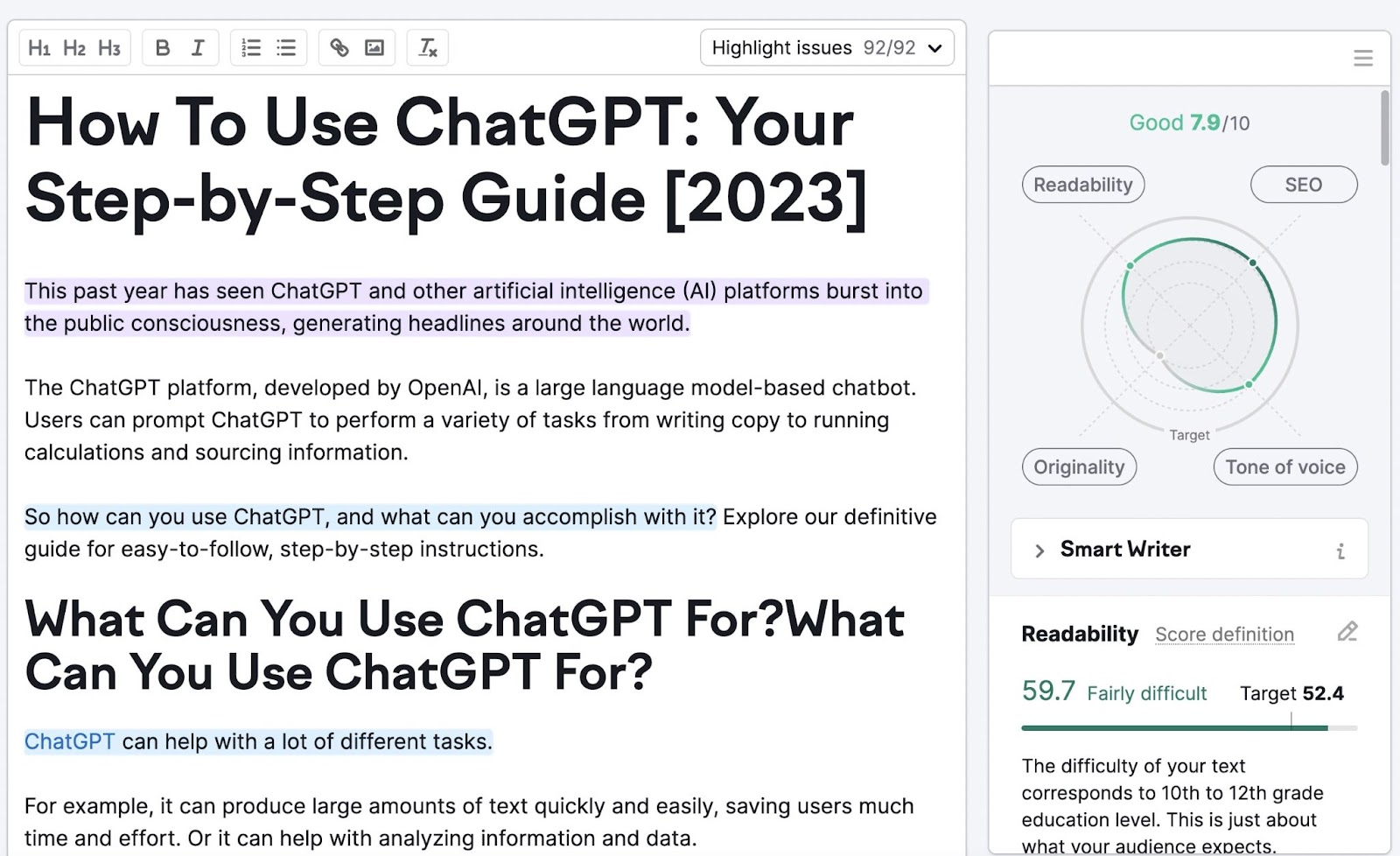Open the insert link tool

coord(340,48)
